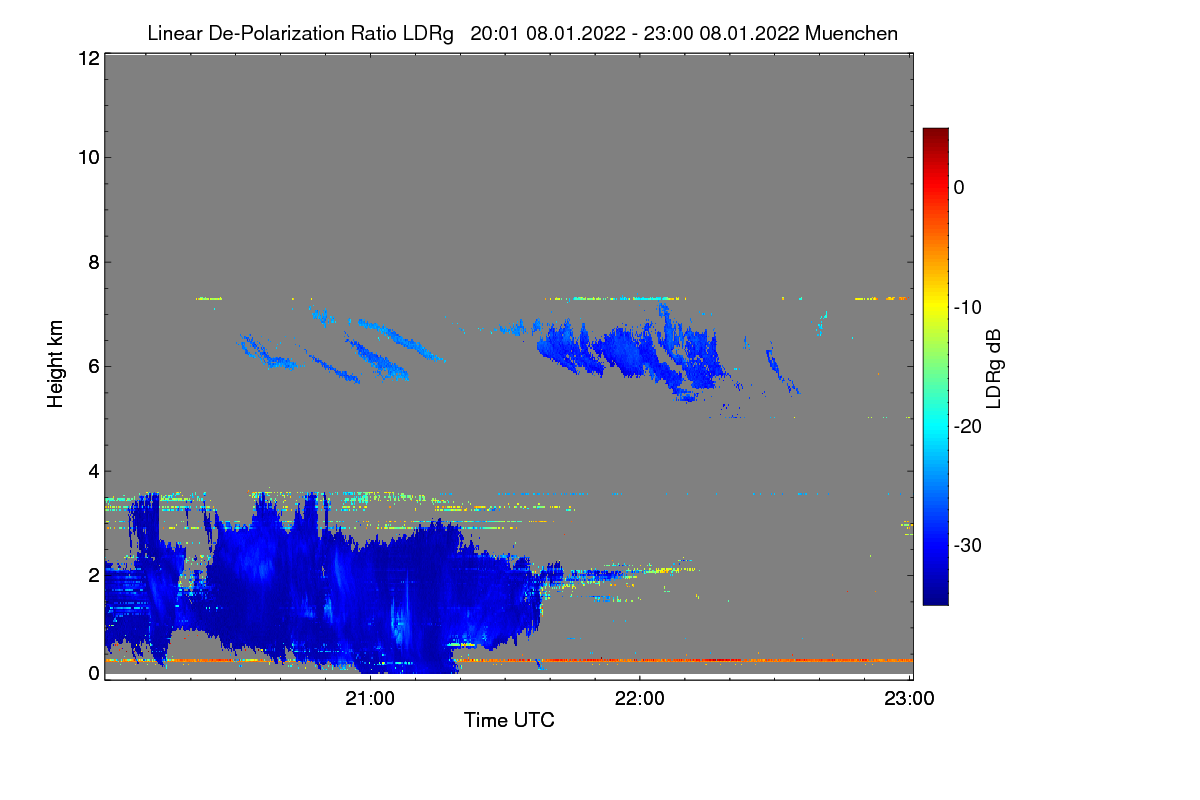Click the height tick label 12
Screen dimensions: 1200x800
(x=87, y=59)
